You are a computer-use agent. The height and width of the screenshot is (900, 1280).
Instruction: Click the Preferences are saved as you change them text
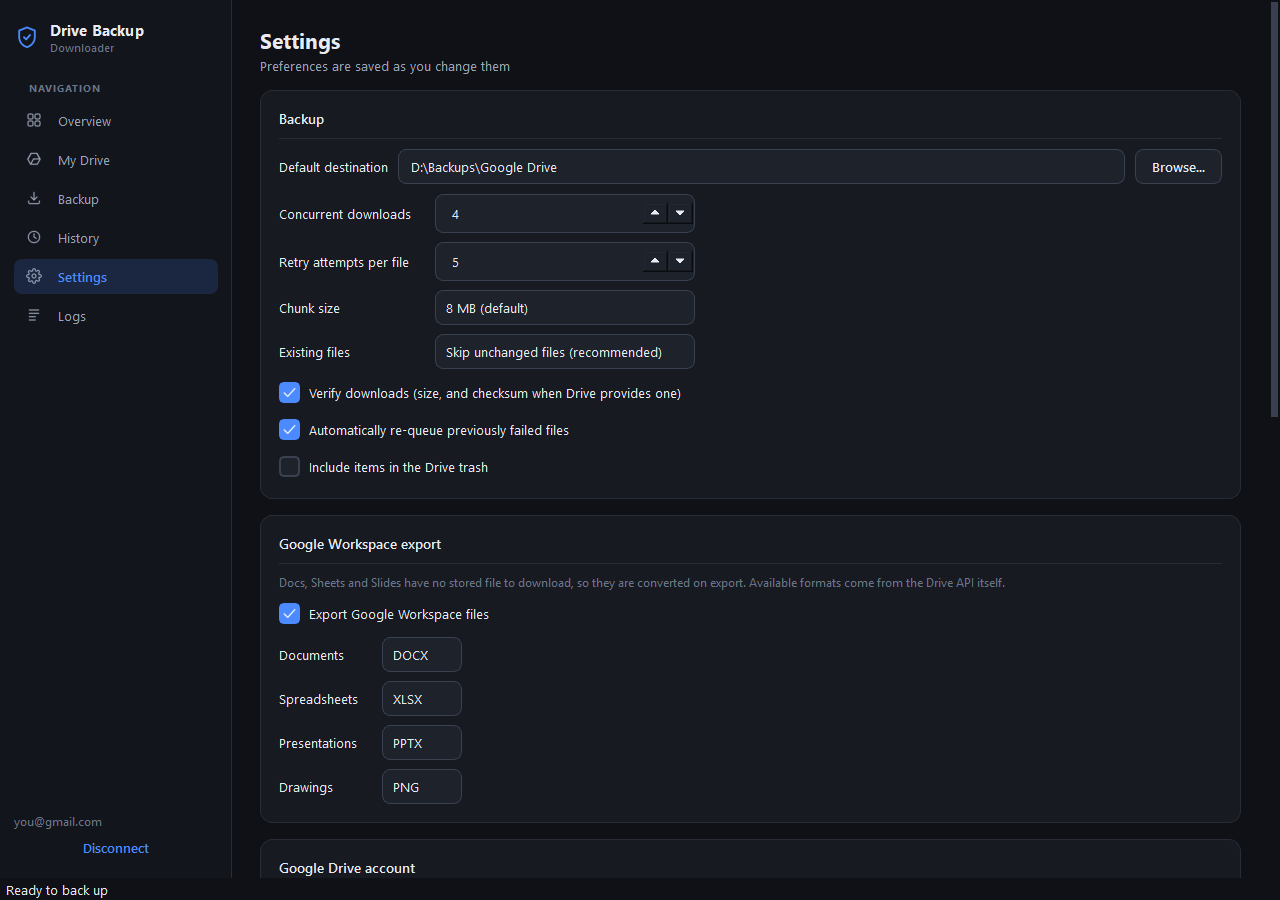click(385, 67)
